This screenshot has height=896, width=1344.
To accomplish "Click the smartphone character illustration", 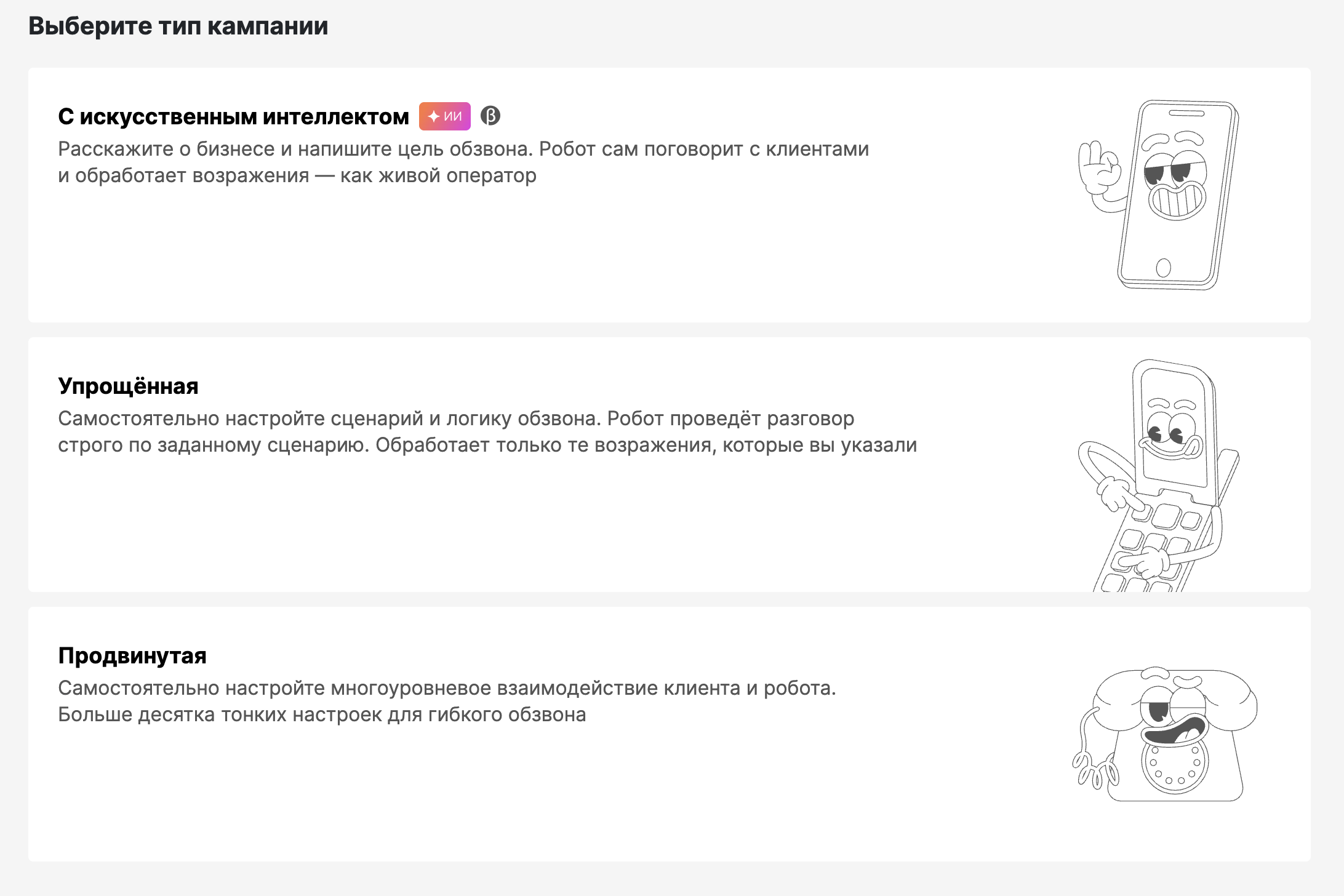I will pos(1158,194).
